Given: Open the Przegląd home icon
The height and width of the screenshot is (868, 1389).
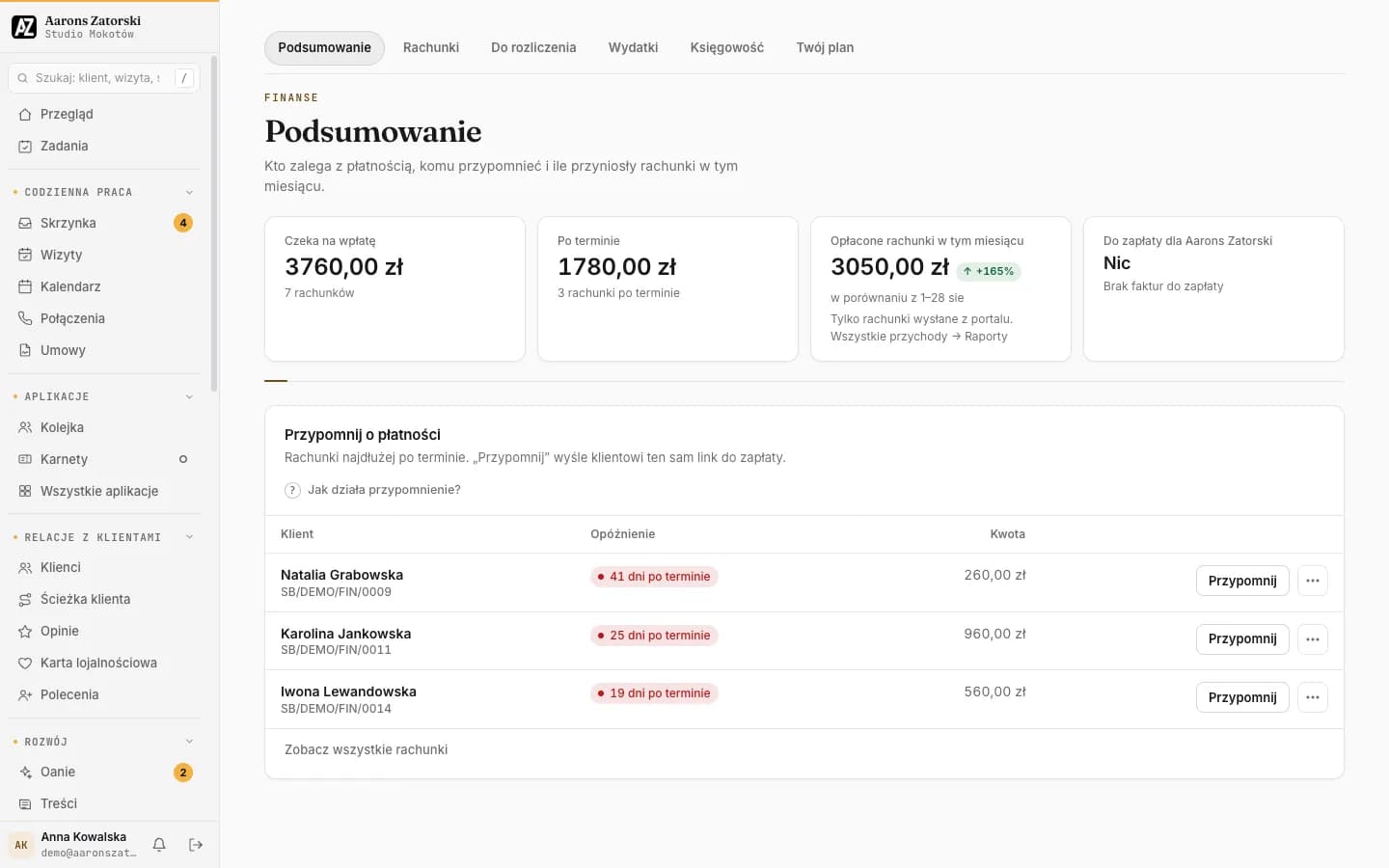Looking at the screenshot, I should point(25,114).
